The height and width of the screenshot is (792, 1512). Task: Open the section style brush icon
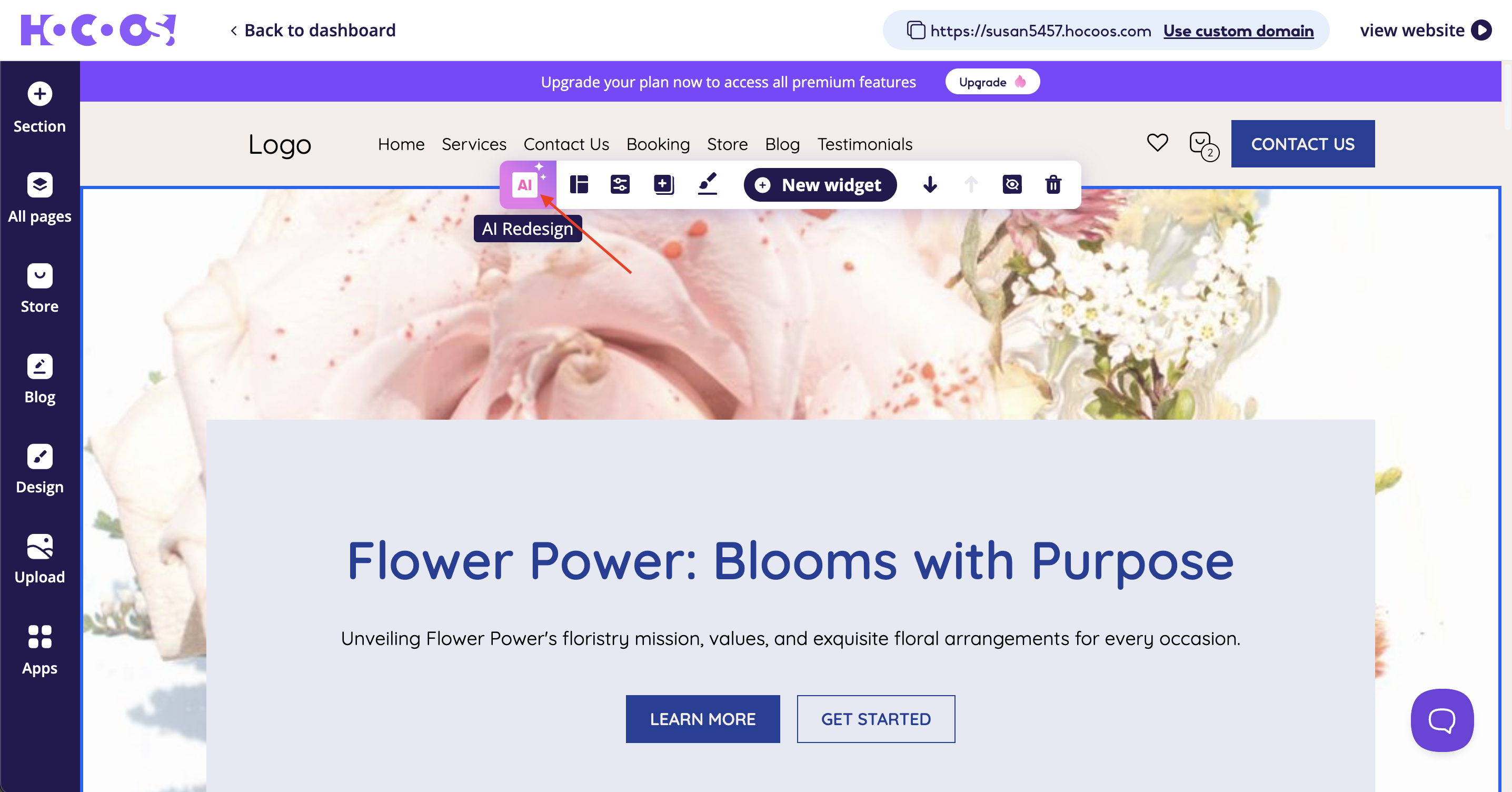pos(707,185)
